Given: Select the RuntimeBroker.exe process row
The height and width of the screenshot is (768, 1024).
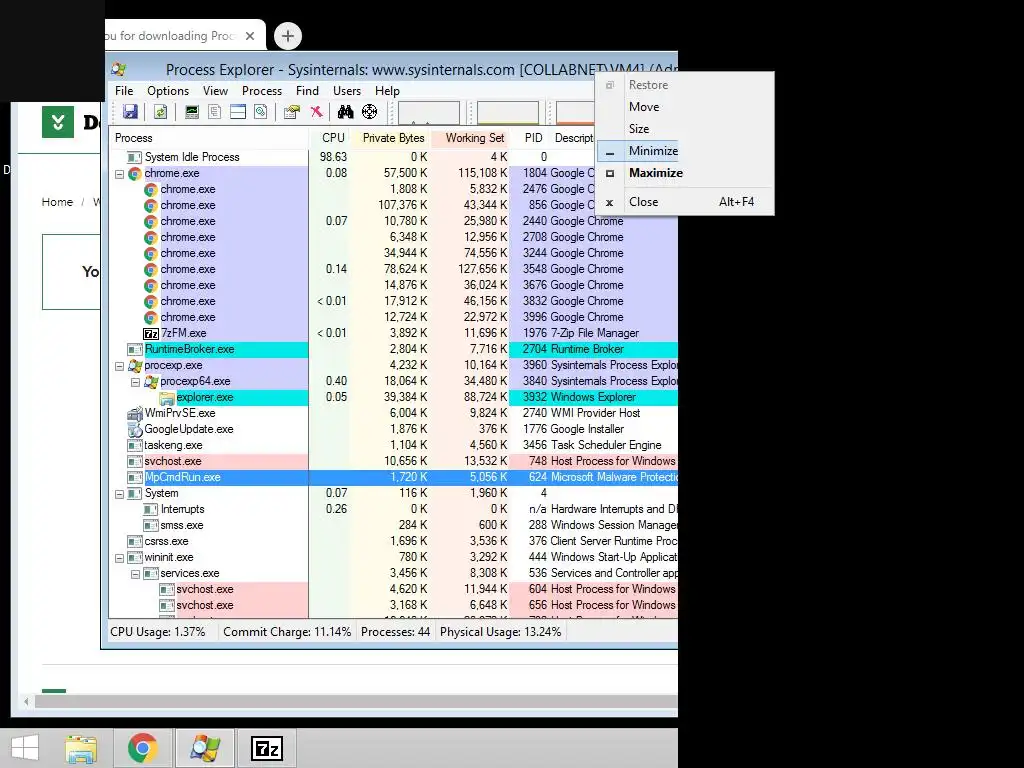Looking at the screenshot, I should (x=393, y=349).
